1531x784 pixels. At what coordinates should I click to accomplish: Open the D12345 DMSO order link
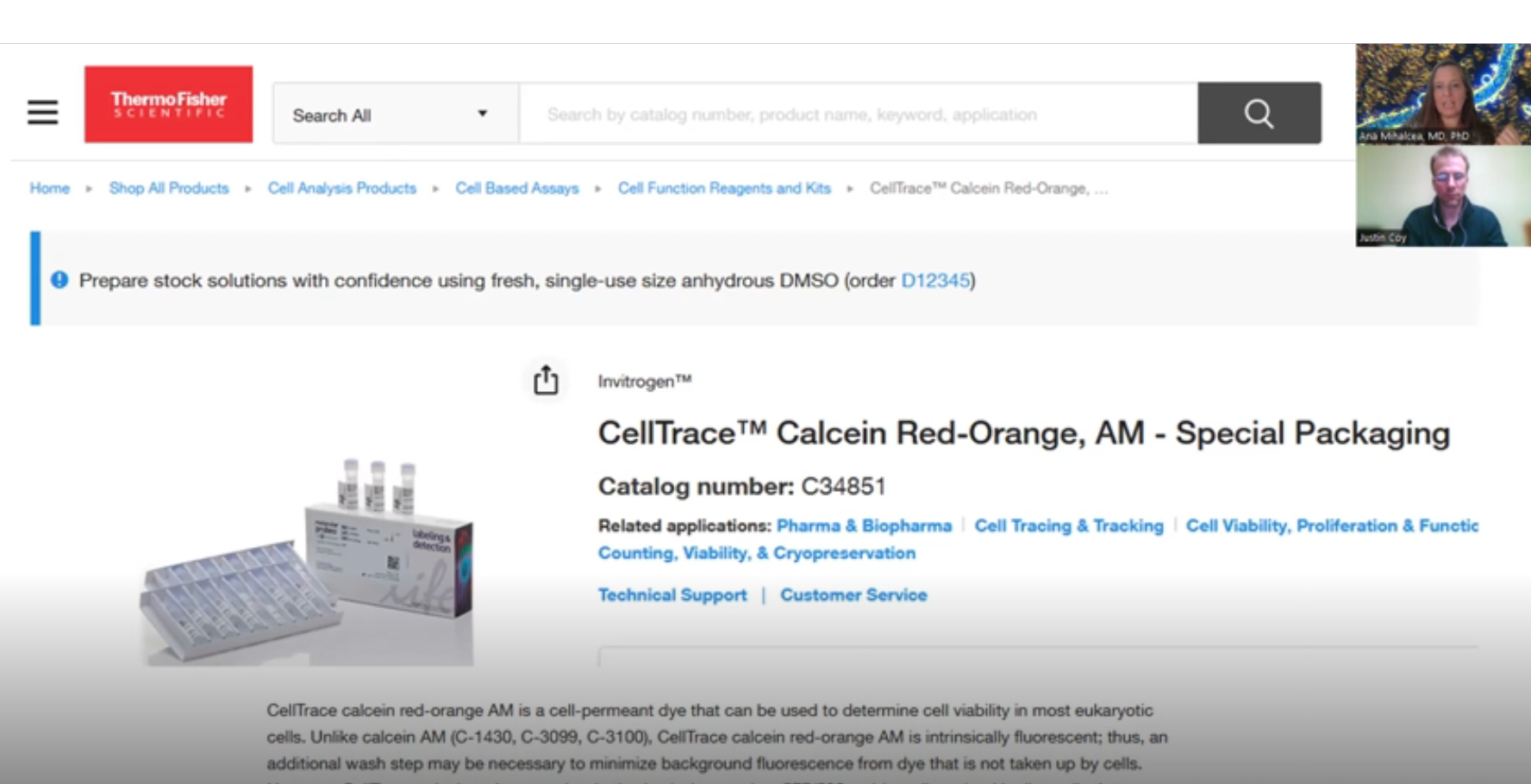[935, 280]
